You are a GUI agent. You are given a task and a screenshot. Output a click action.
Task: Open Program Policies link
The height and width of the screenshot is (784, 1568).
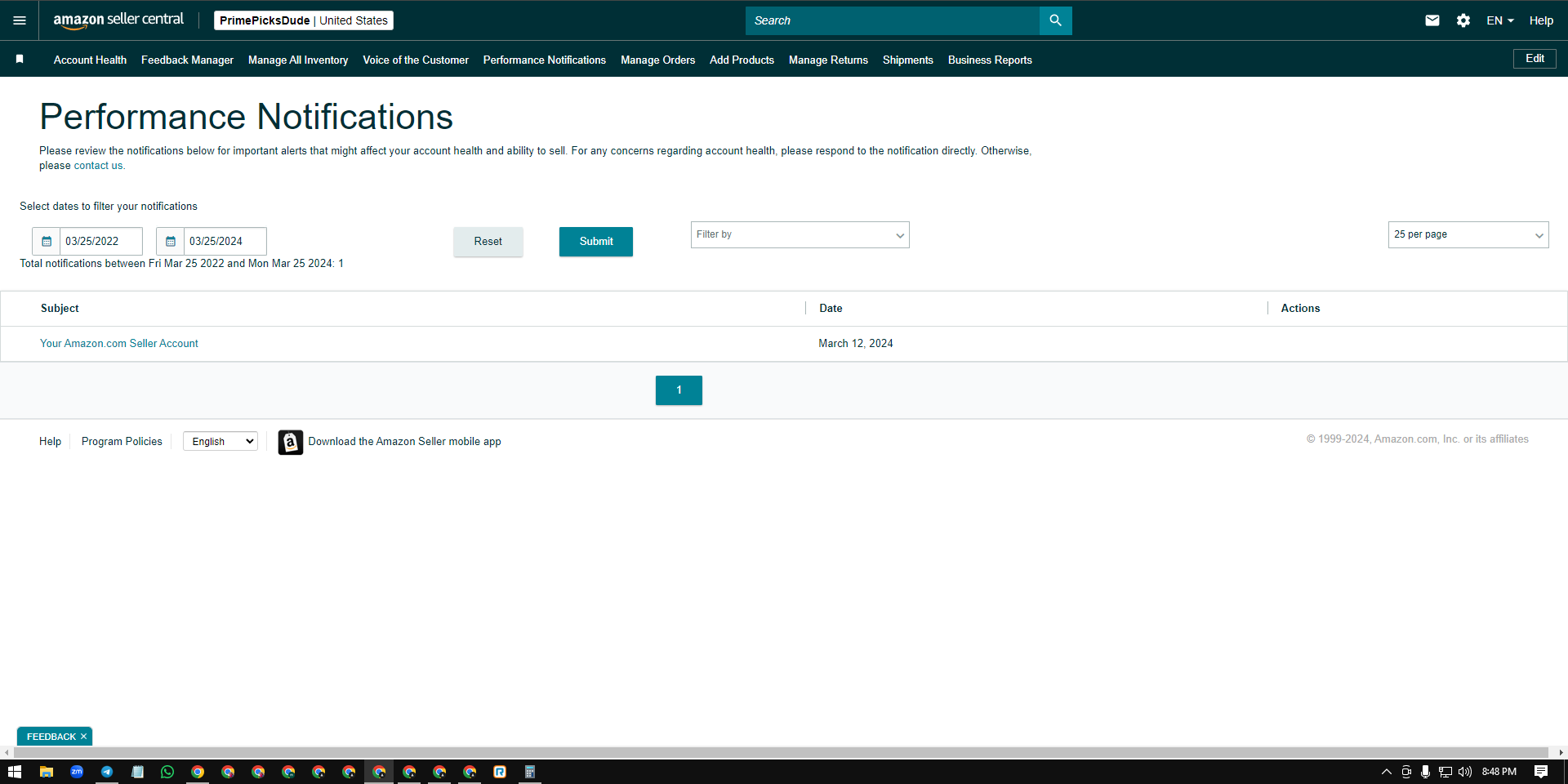click(x=122, y=442)
